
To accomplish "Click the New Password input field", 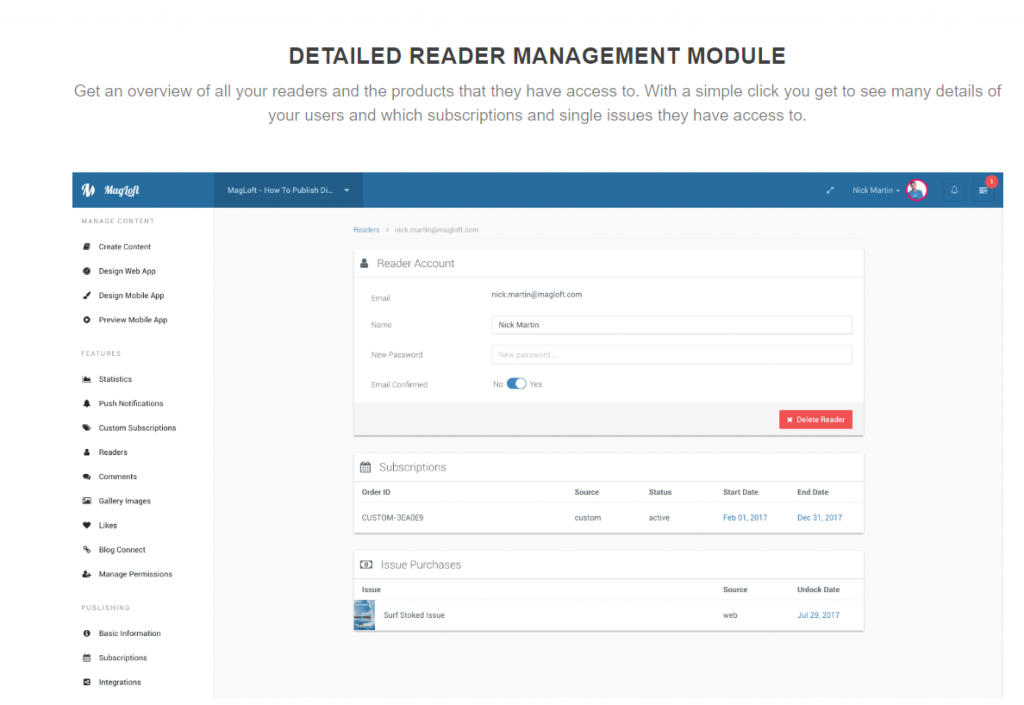I will [x=673, y=354].
